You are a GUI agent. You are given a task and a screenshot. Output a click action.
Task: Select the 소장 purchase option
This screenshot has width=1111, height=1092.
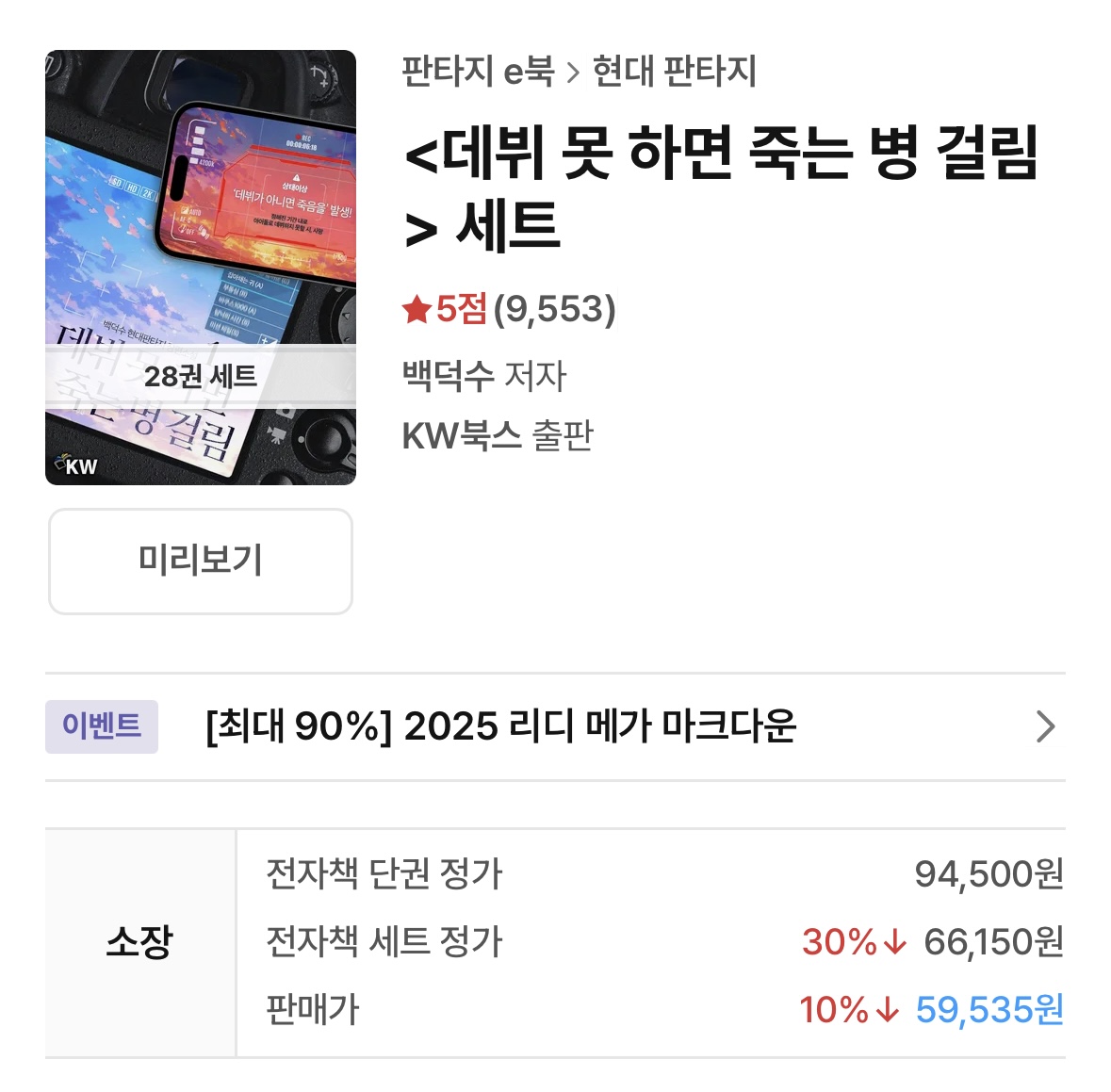click(139, 942)
